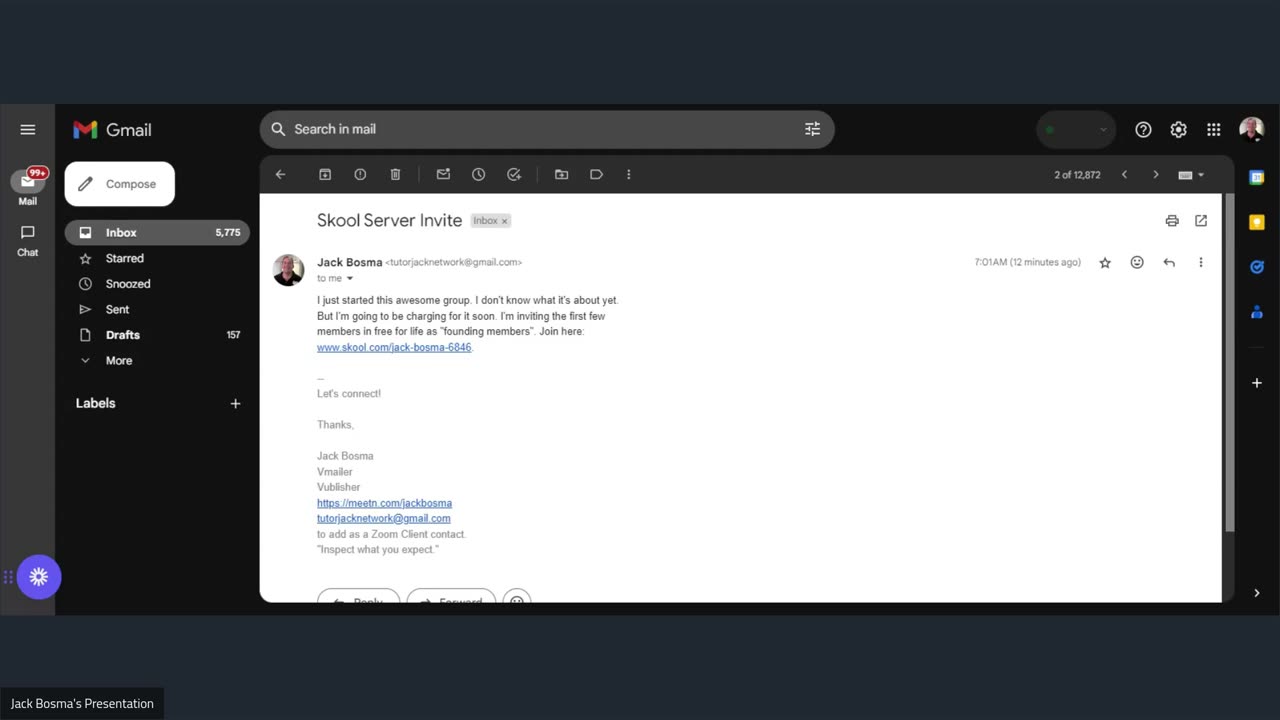Click the Compose button

[120, 184]
